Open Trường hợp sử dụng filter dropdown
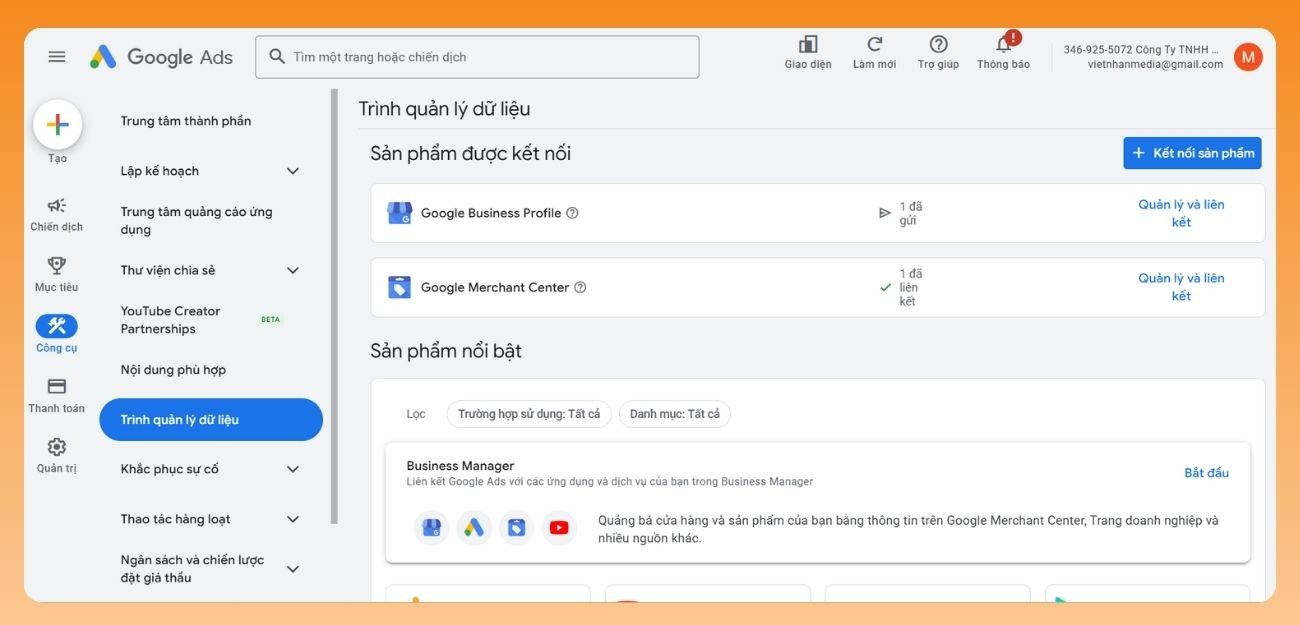Viewport: 1300px width, 625px height. tap(529, 414)
